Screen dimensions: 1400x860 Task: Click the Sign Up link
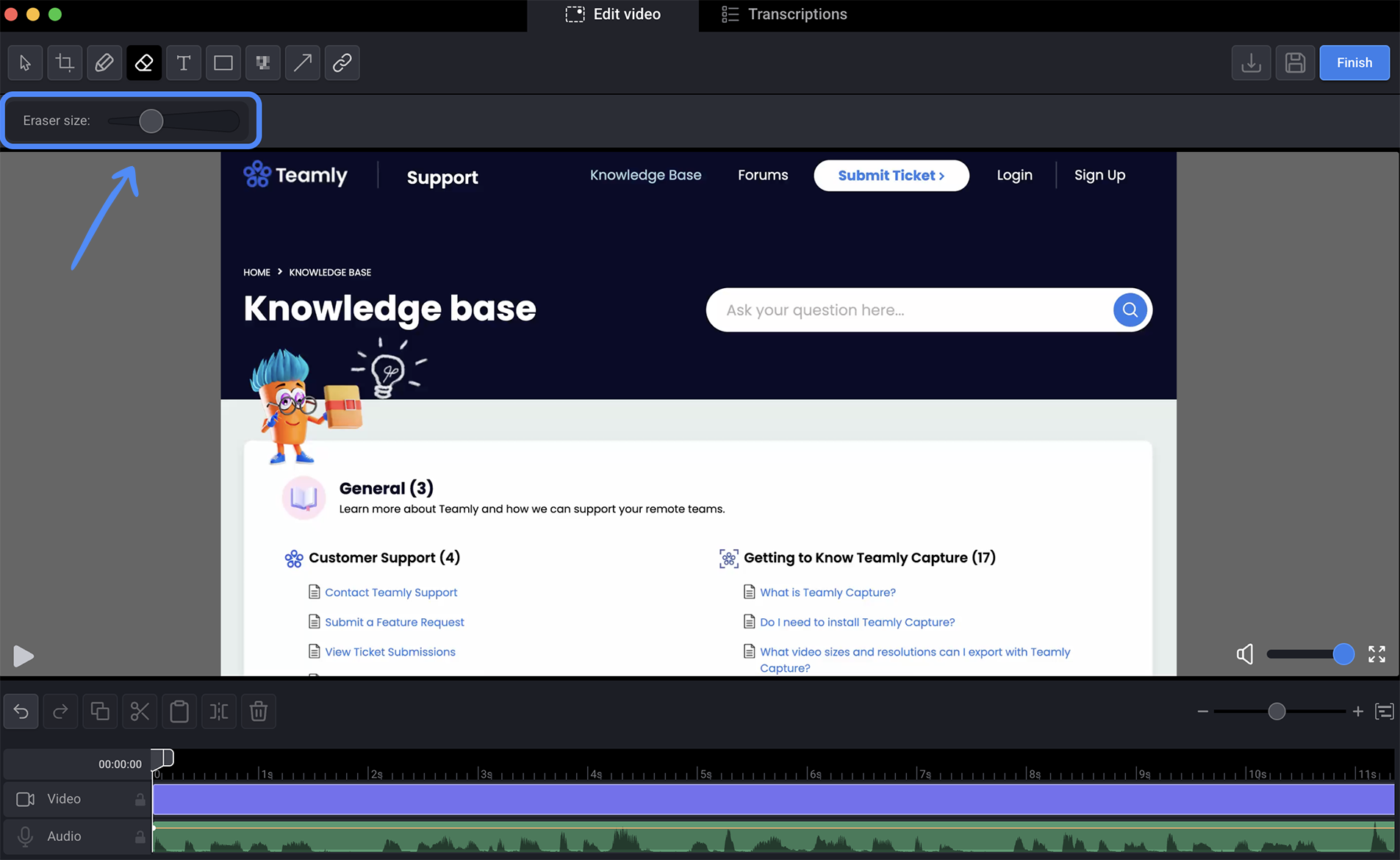tap(1099, 175)
